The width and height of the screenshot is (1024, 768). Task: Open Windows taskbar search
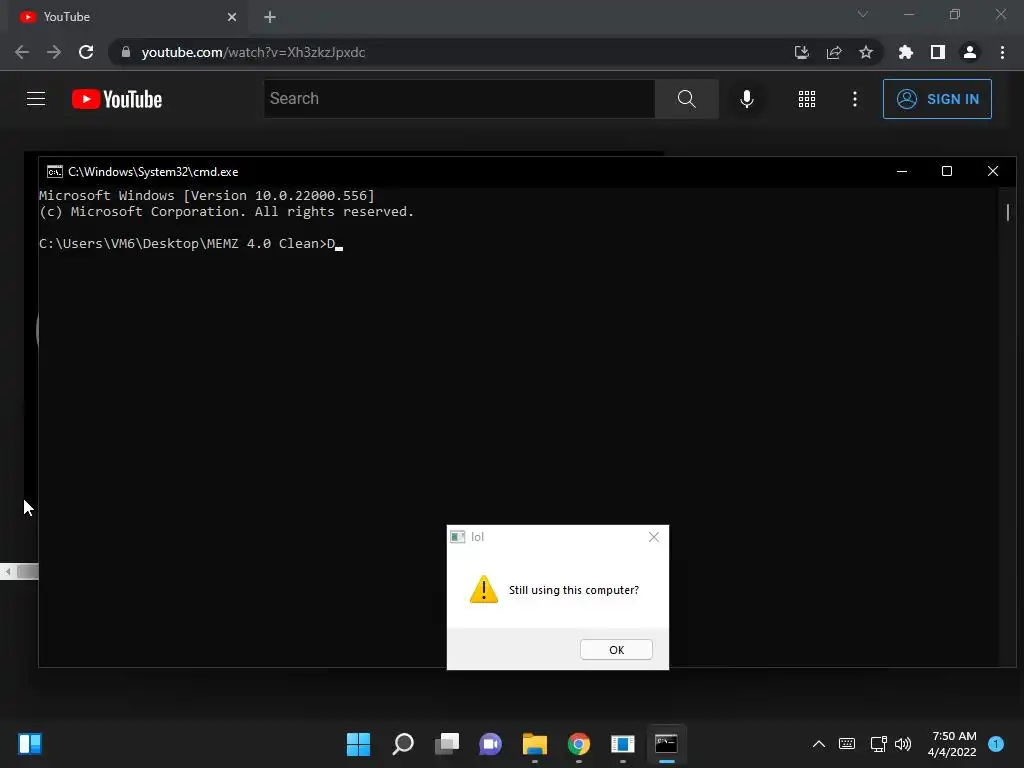click(403, 744)
